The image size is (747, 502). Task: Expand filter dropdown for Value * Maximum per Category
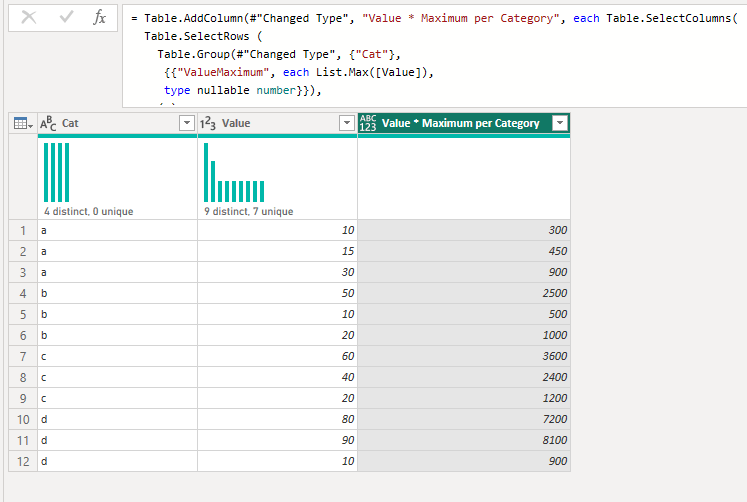coord(559,123)
